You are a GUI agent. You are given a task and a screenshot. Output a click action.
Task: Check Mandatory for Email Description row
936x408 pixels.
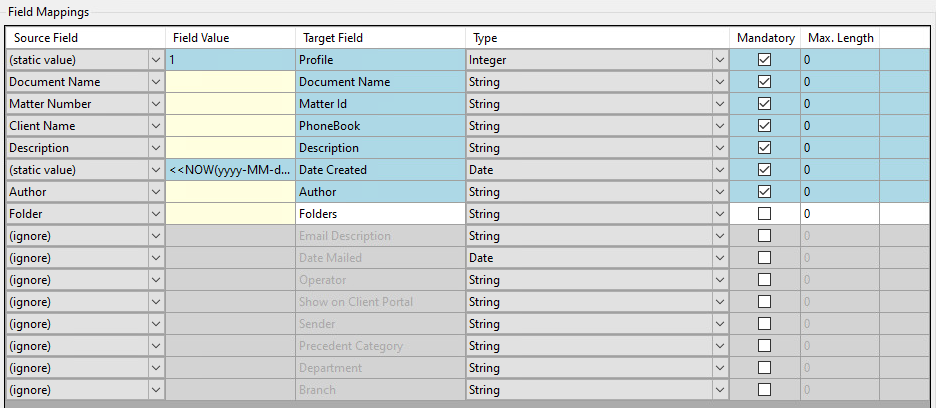pyautogui.click(x=765, y=236)
